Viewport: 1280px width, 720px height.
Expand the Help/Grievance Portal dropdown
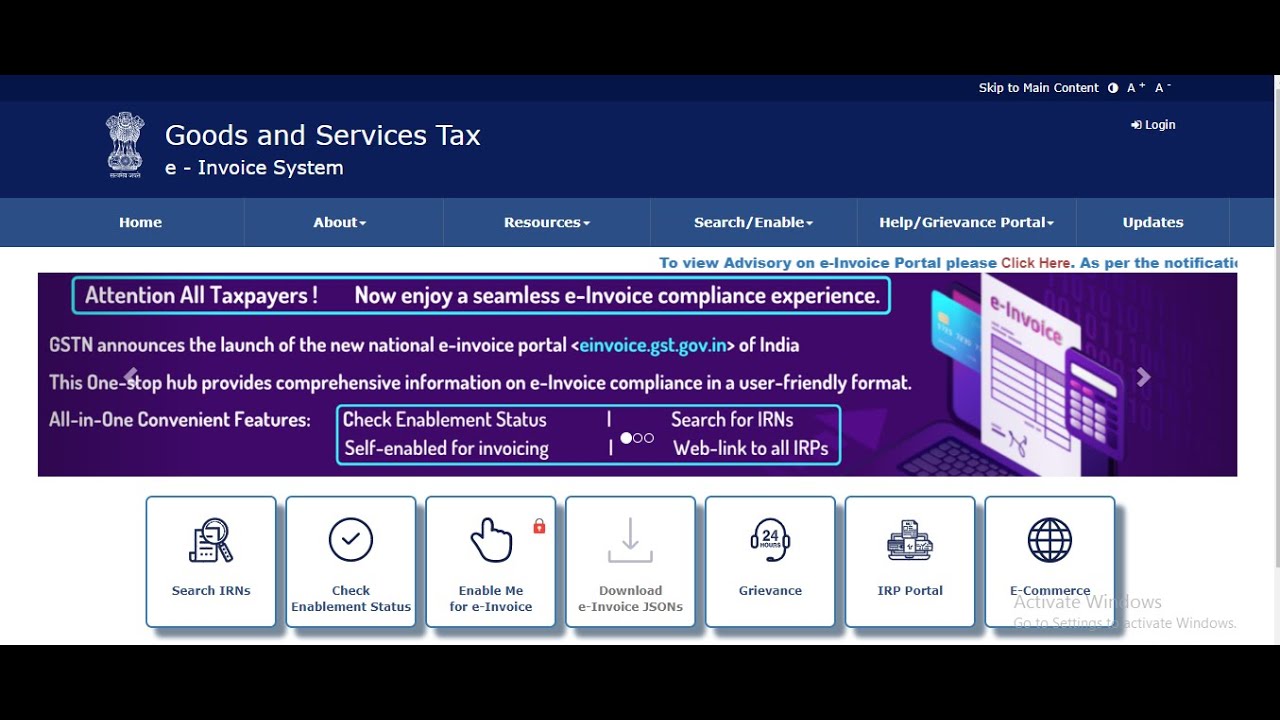(967, 222)
